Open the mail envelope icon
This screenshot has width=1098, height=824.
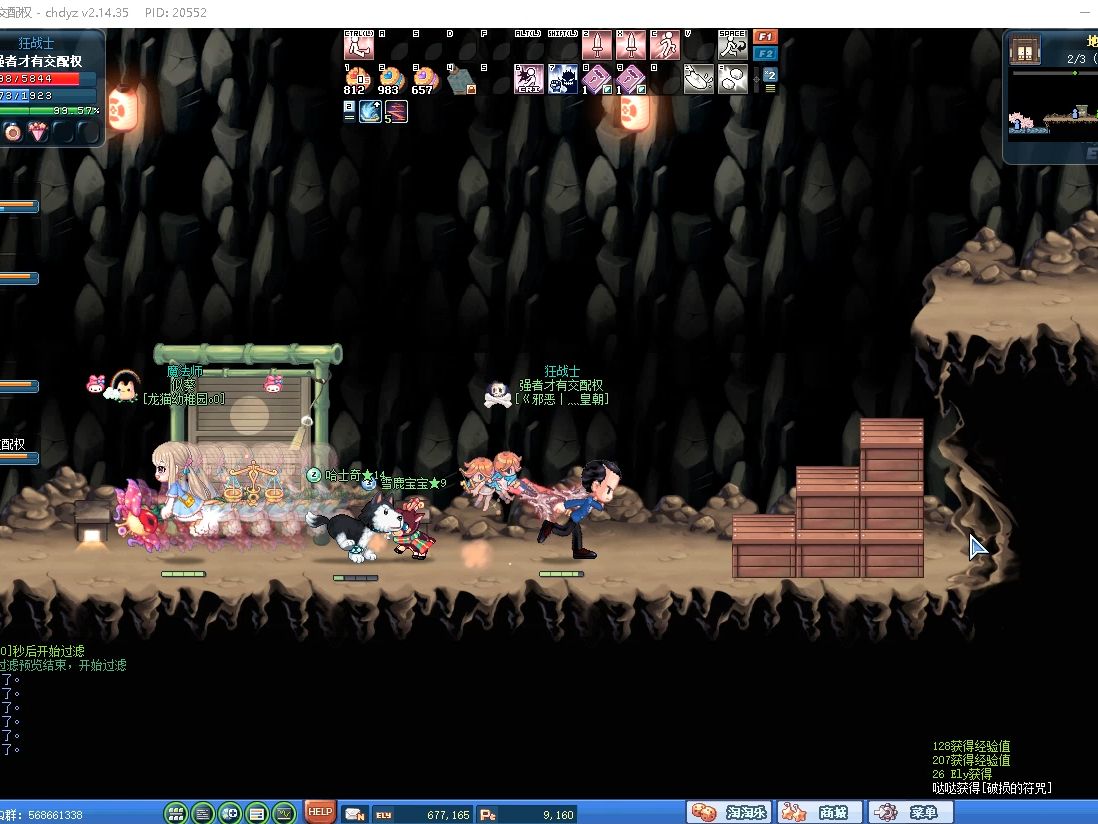point(355,814)
